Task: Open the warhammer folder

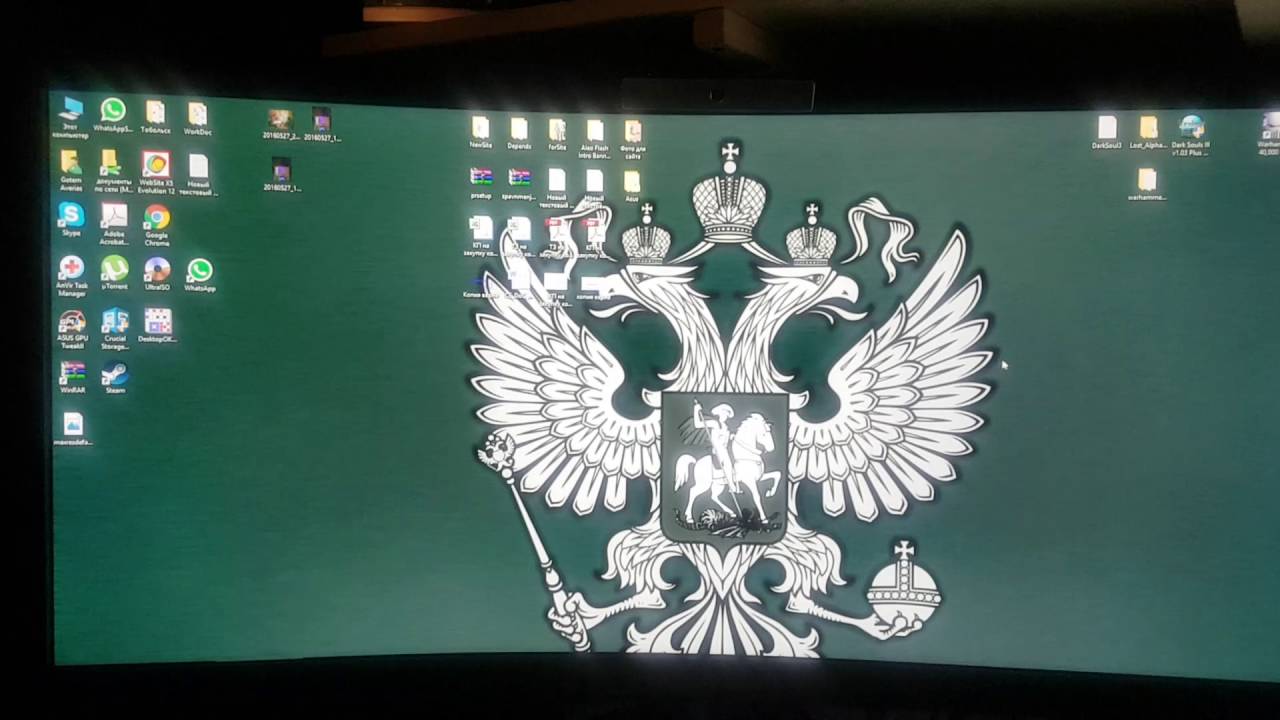Action: 1147,185
